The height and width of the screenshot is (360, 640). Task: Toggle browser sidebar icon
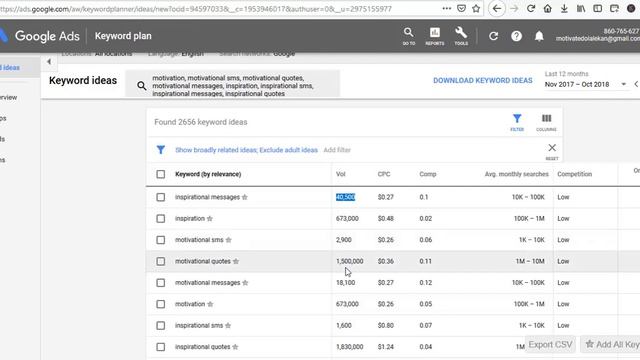pos(598,9)
